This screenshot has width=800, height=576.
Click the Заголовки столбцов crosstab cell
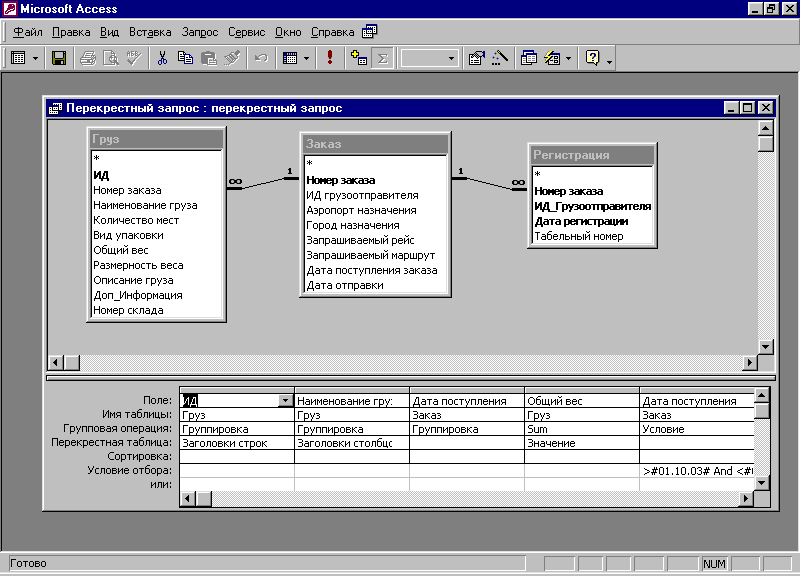352,443
